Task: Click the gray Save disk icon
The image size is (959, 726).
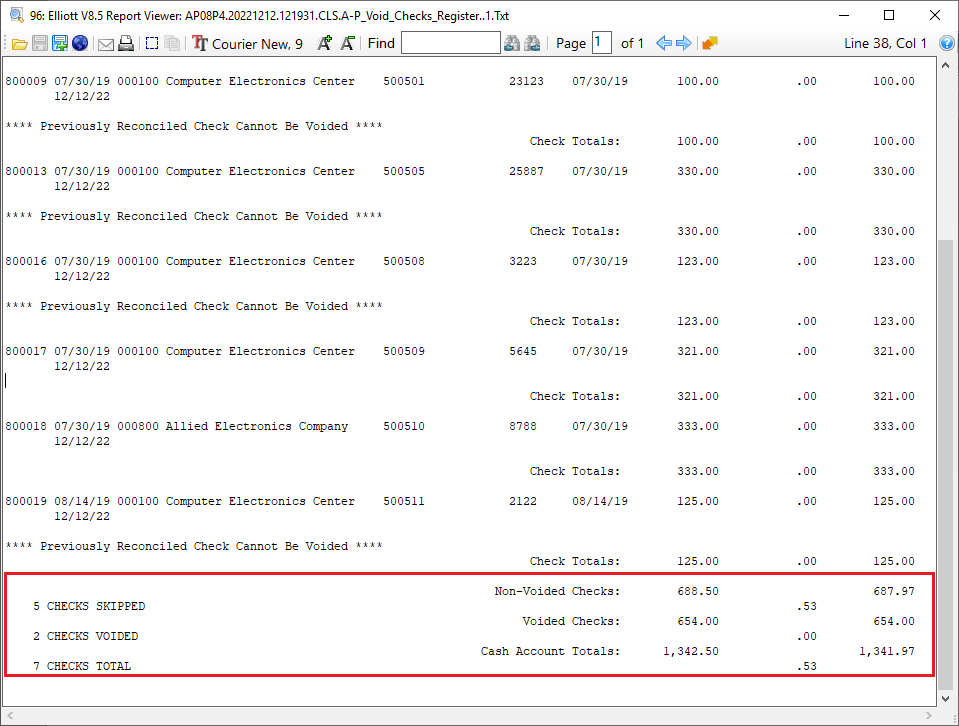Action: point(40,43)
